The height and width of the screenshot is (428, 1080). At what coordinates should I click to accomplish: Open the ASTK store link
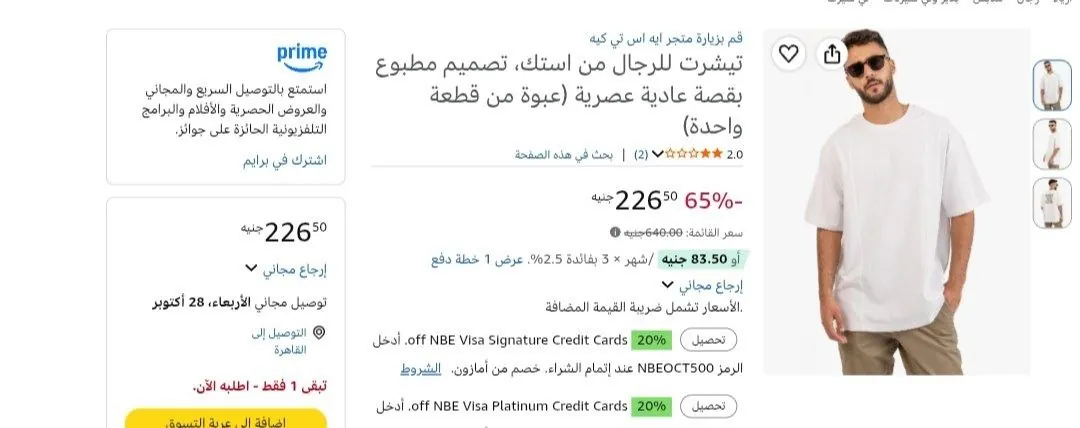coord(665,38)
